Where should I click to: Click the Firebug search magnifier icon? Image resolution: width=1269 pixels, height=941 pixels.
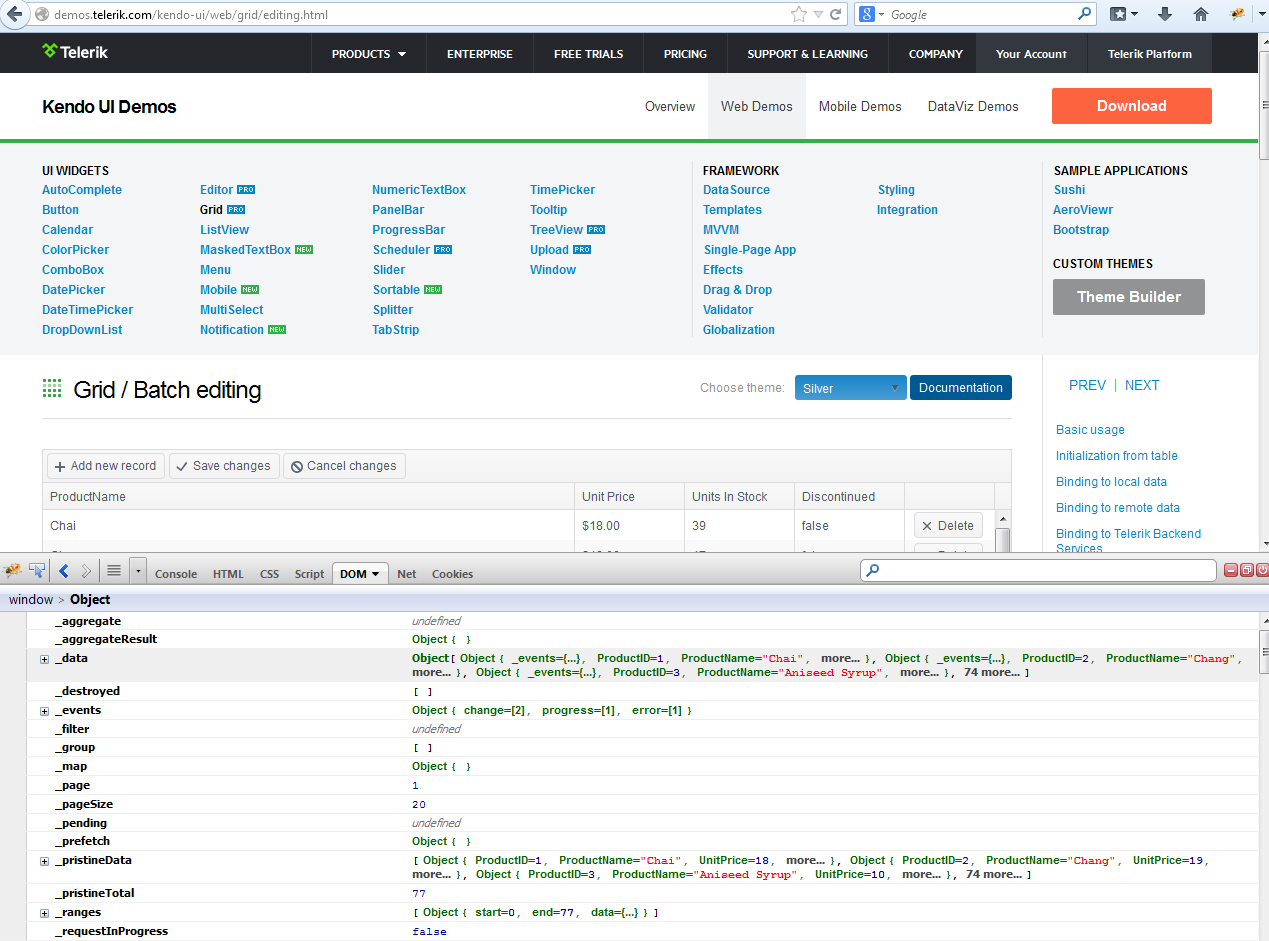(x=873, y=571)
